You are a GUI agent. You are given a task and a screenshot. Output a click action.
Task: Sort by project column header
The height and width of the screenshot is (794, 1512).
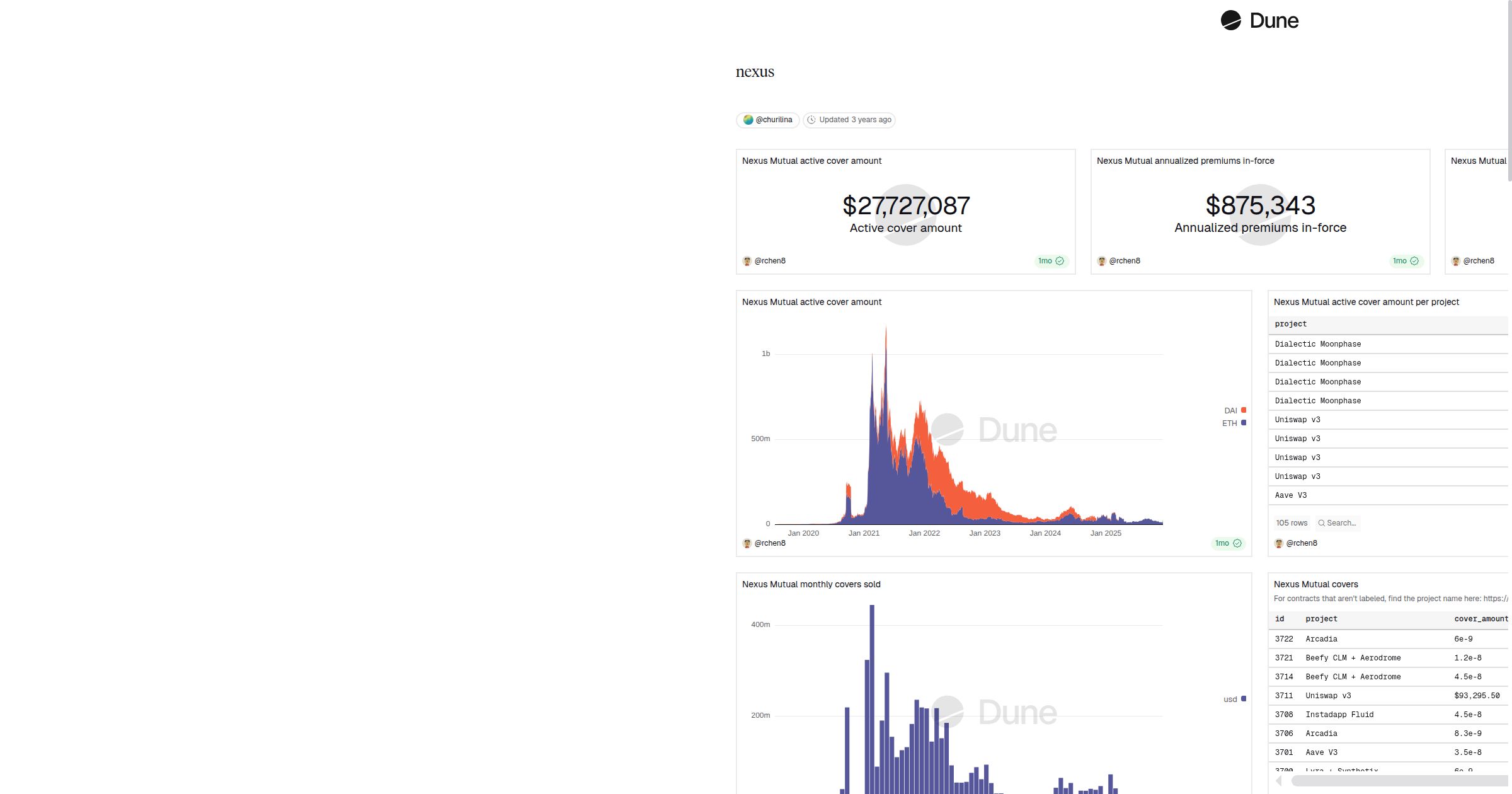click(x=1290, y=324)
